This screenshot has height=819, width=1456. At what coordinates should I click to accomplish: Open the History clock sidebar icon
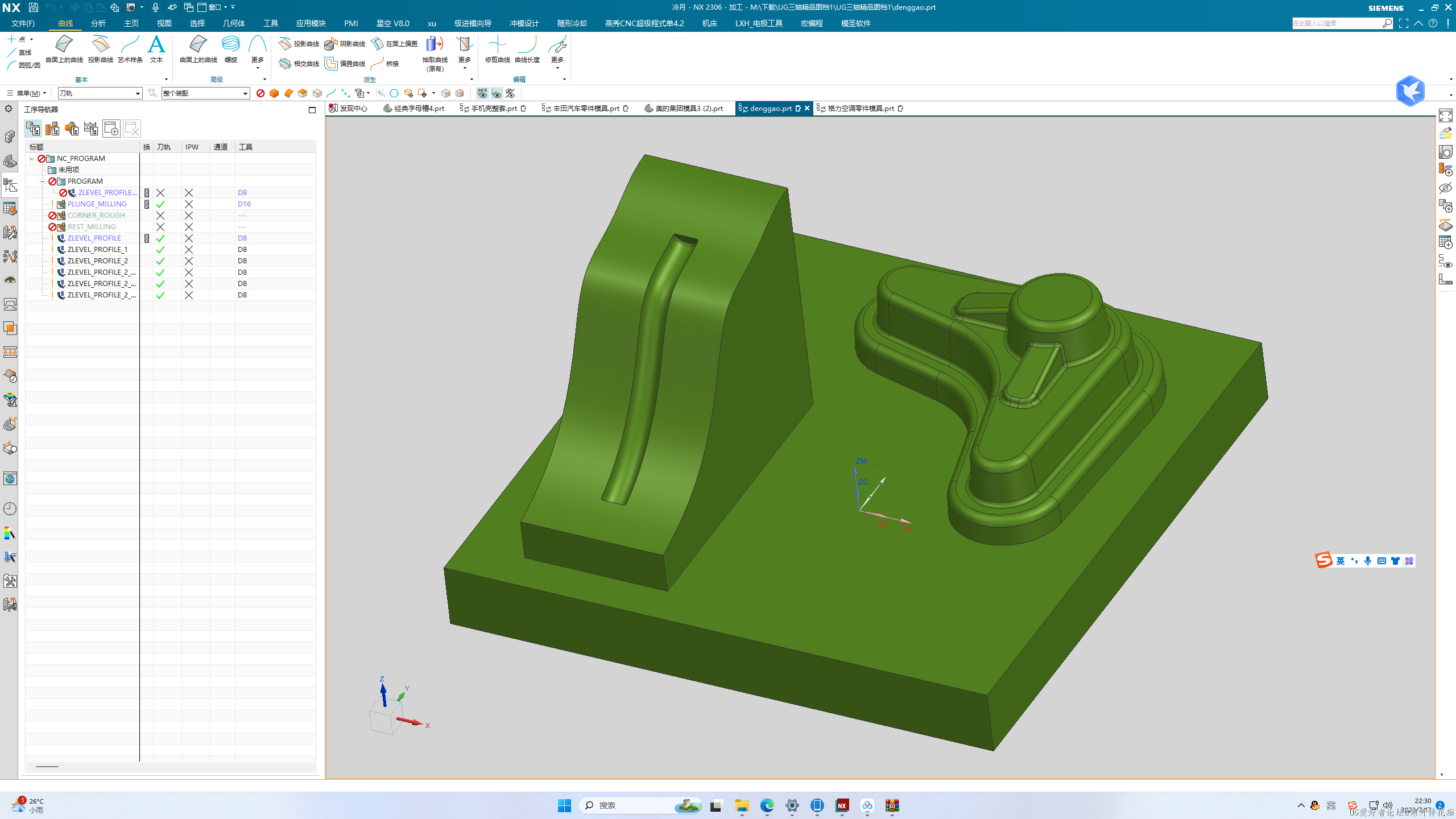pyautogui.click(x=10, y=508)
